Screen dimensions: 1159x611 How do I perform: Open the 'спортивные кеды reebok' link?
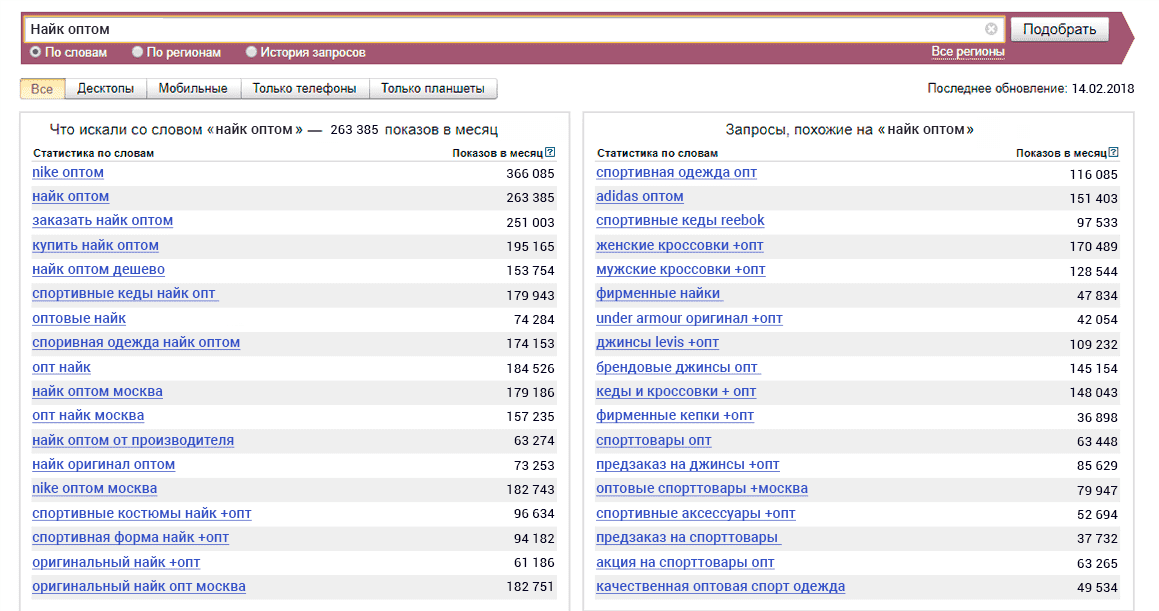pos(680,220)
